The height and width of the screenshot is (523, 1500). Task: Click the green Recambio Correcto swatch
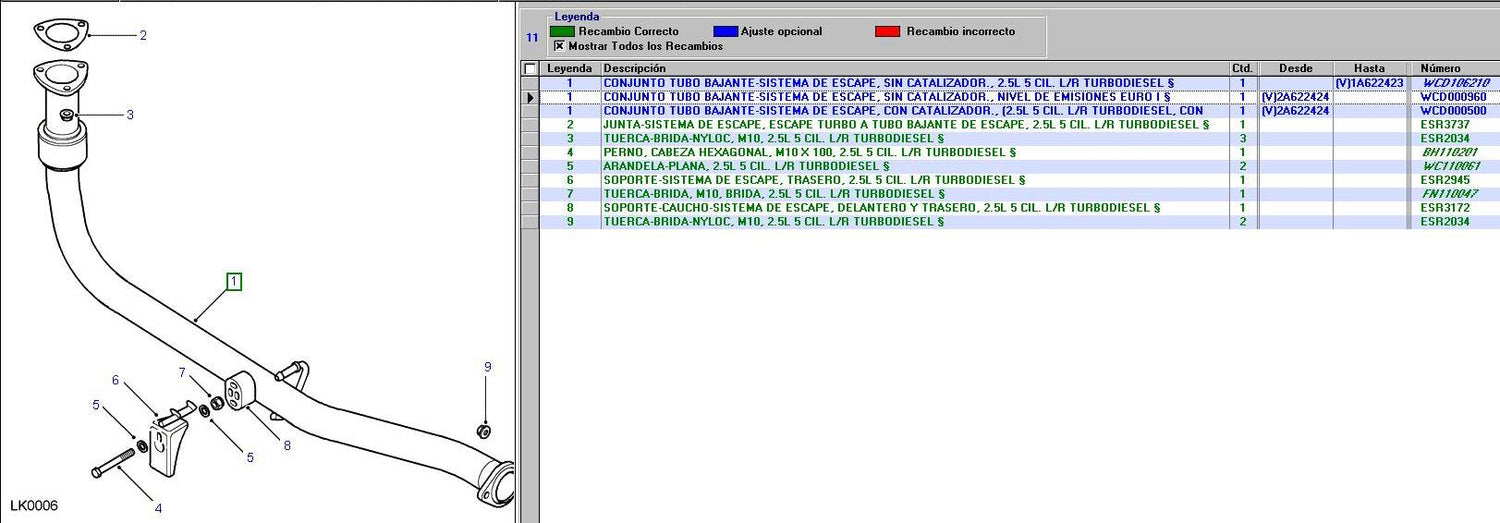coord(563,31)
